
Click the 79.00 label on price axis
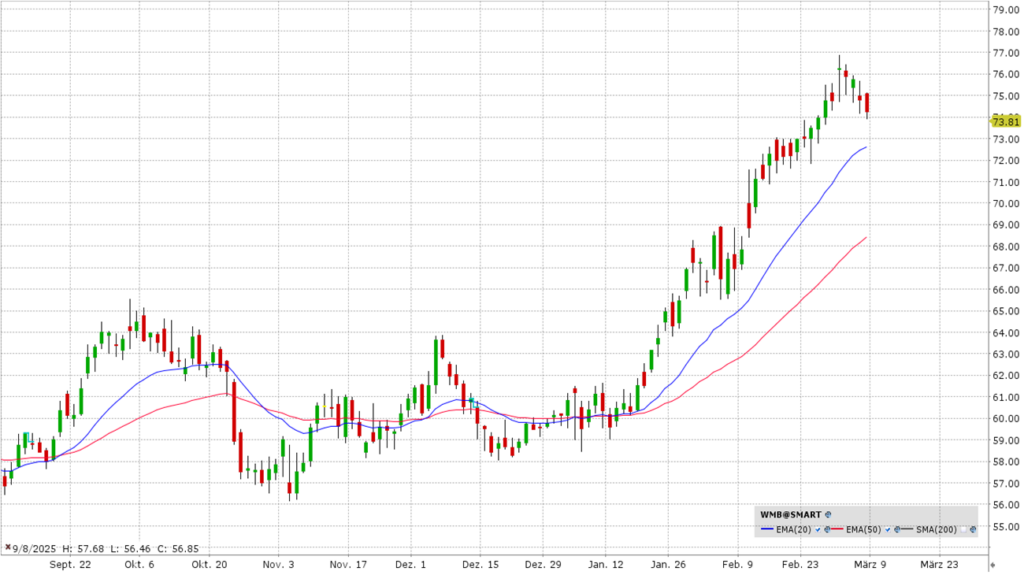tap(1005, 10)
